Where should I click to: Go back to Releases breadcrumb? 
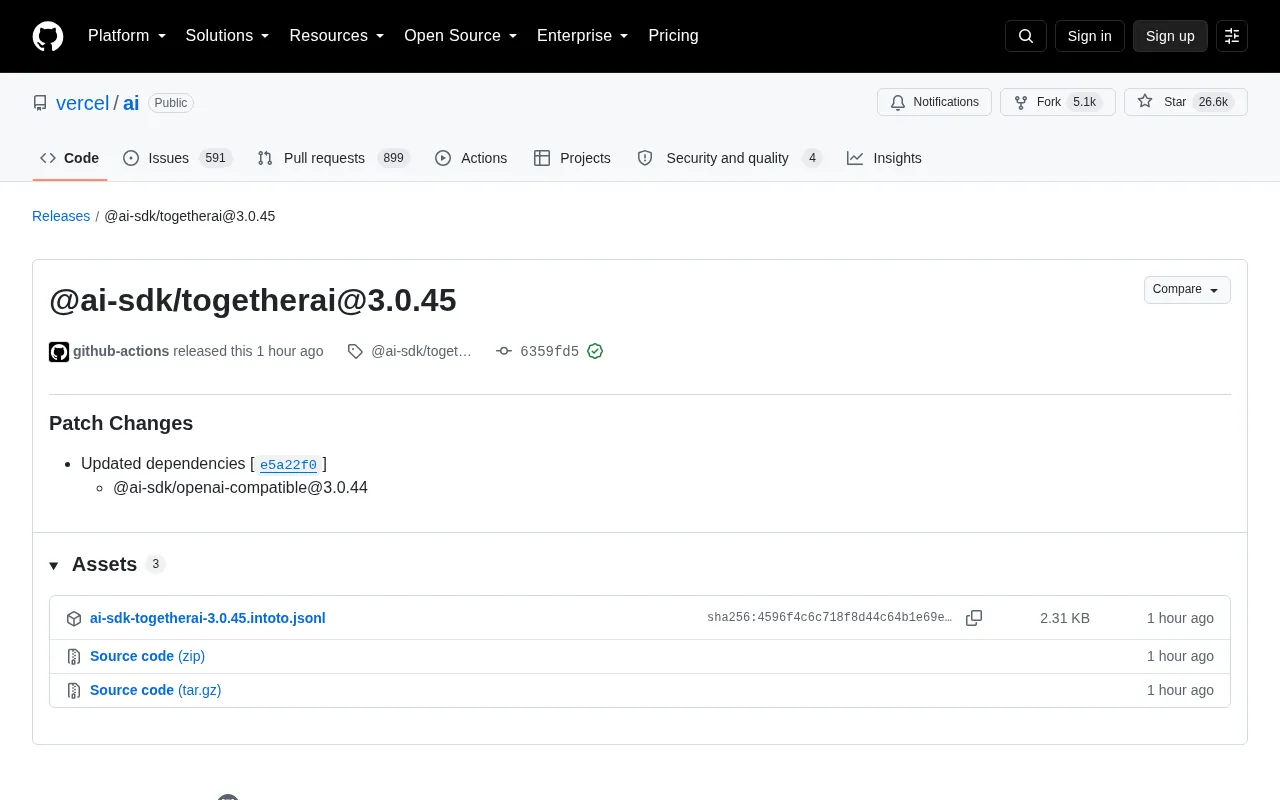tap(61, 216)
